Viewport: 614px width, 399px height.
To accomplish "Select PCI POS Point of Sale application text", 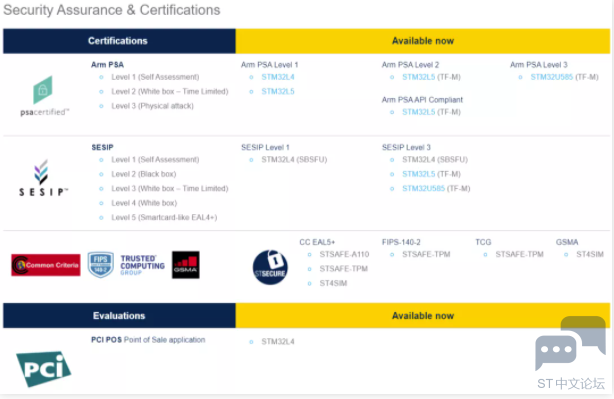I will click(148, 340).
